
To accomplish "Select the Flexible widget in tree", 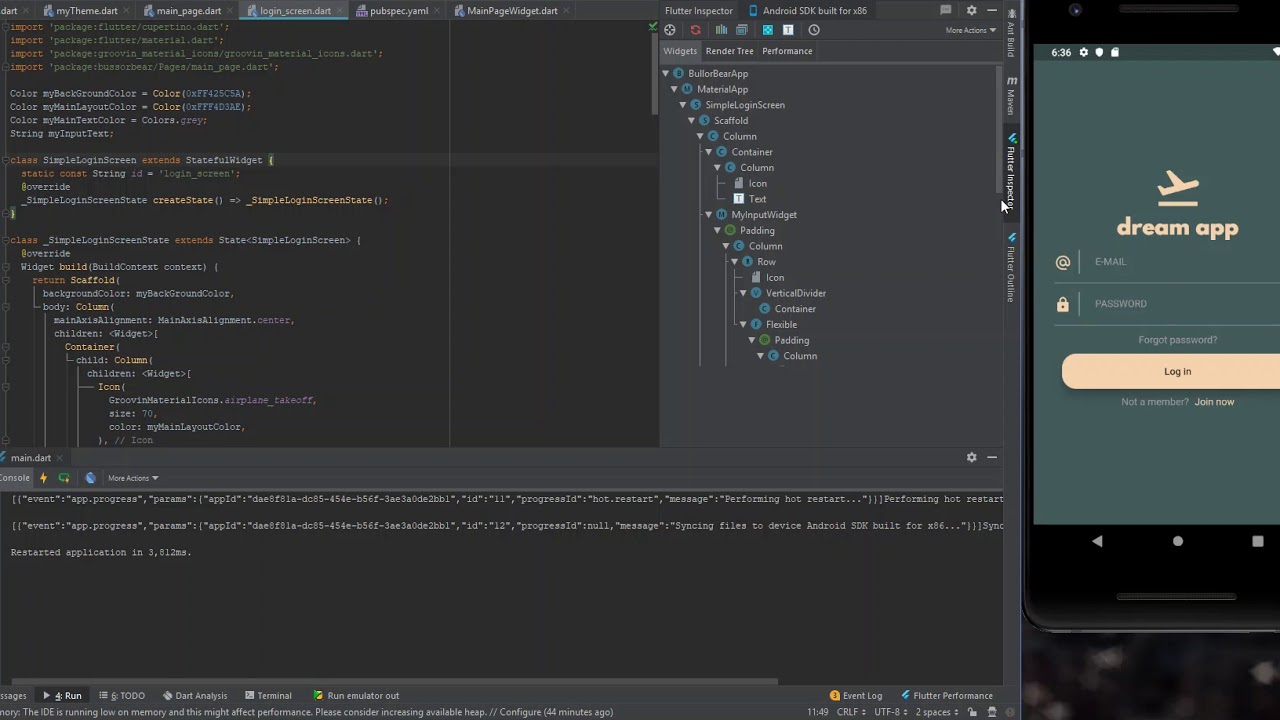I will [x=781, y=325].
